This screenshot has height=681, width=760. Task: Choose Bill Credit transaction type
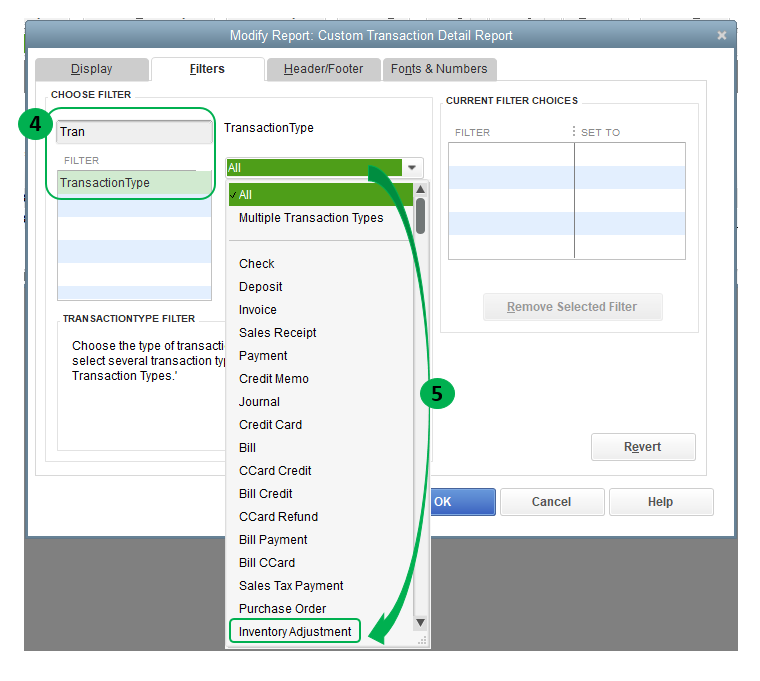point(266,494)
